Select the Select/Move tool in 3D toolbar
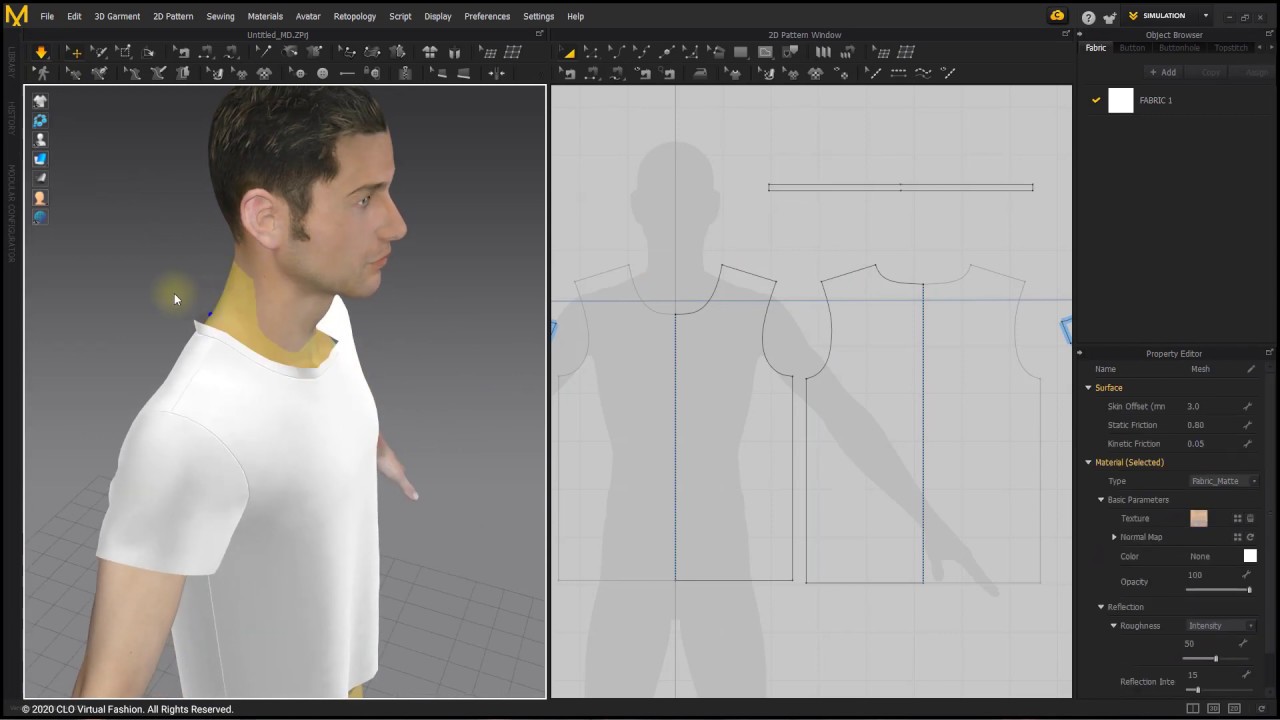 pos(75,52)
